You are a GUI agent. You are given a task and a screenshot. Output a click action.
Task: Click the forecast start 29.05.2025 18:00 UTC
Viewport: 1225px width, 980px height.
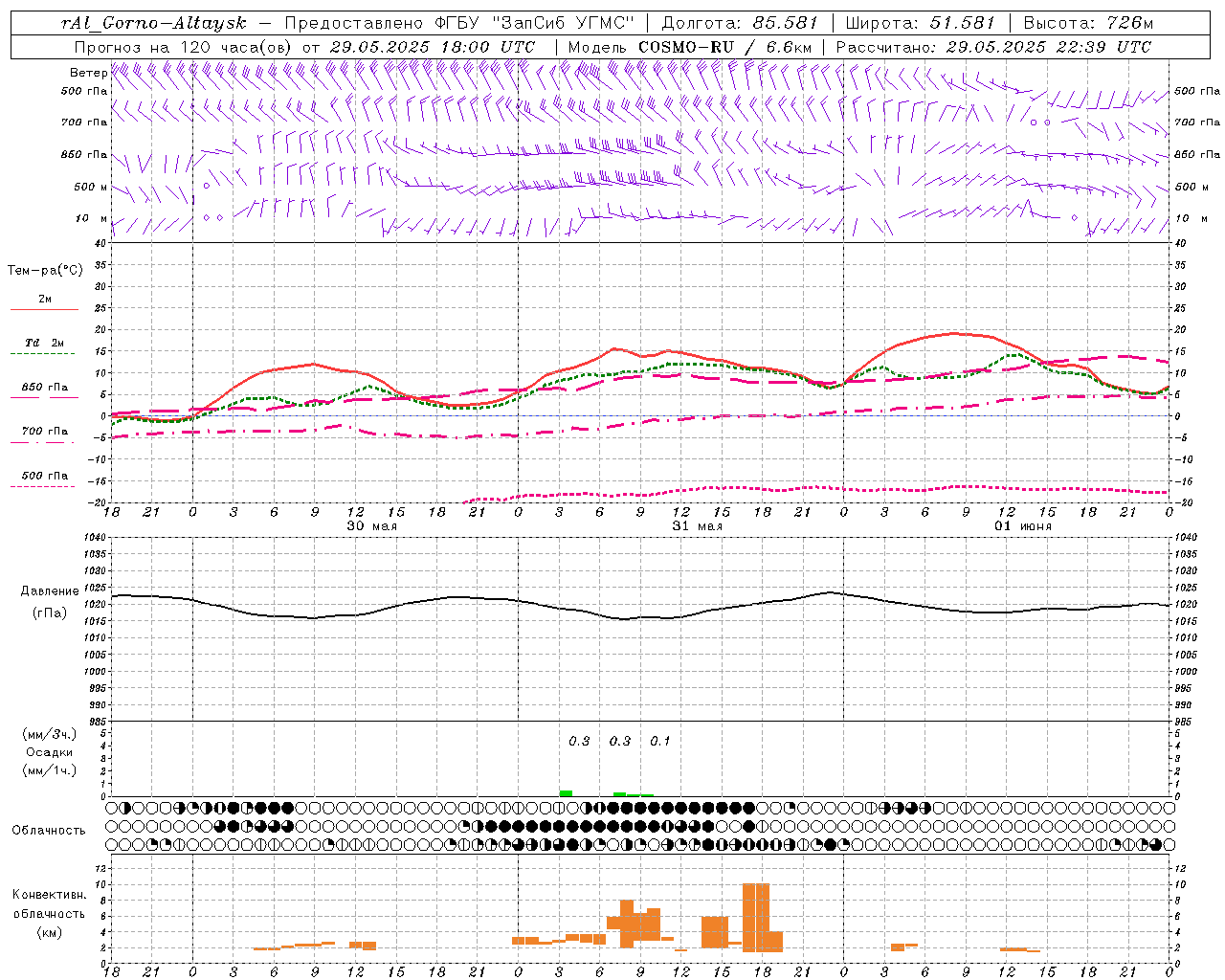[431, 47]
